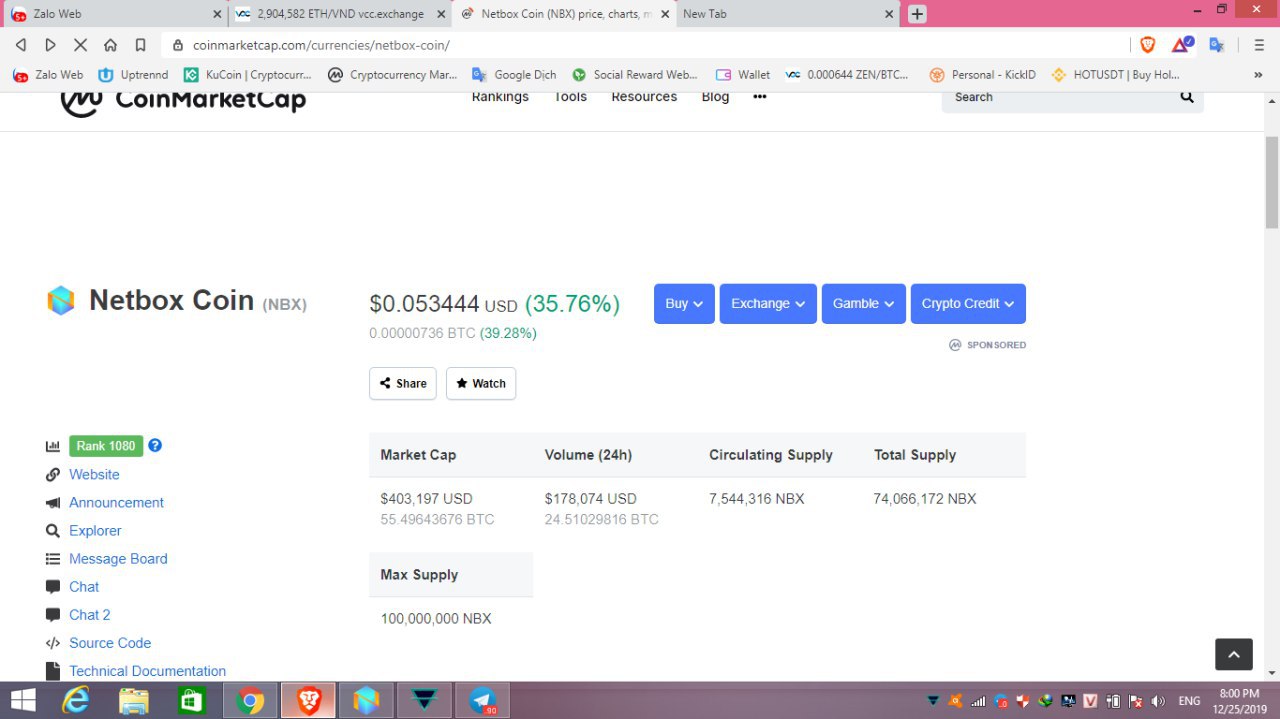Click the Rank 1080 badge
The image size is (1280, 719).
pyautogui.click(x=106, y=446)
